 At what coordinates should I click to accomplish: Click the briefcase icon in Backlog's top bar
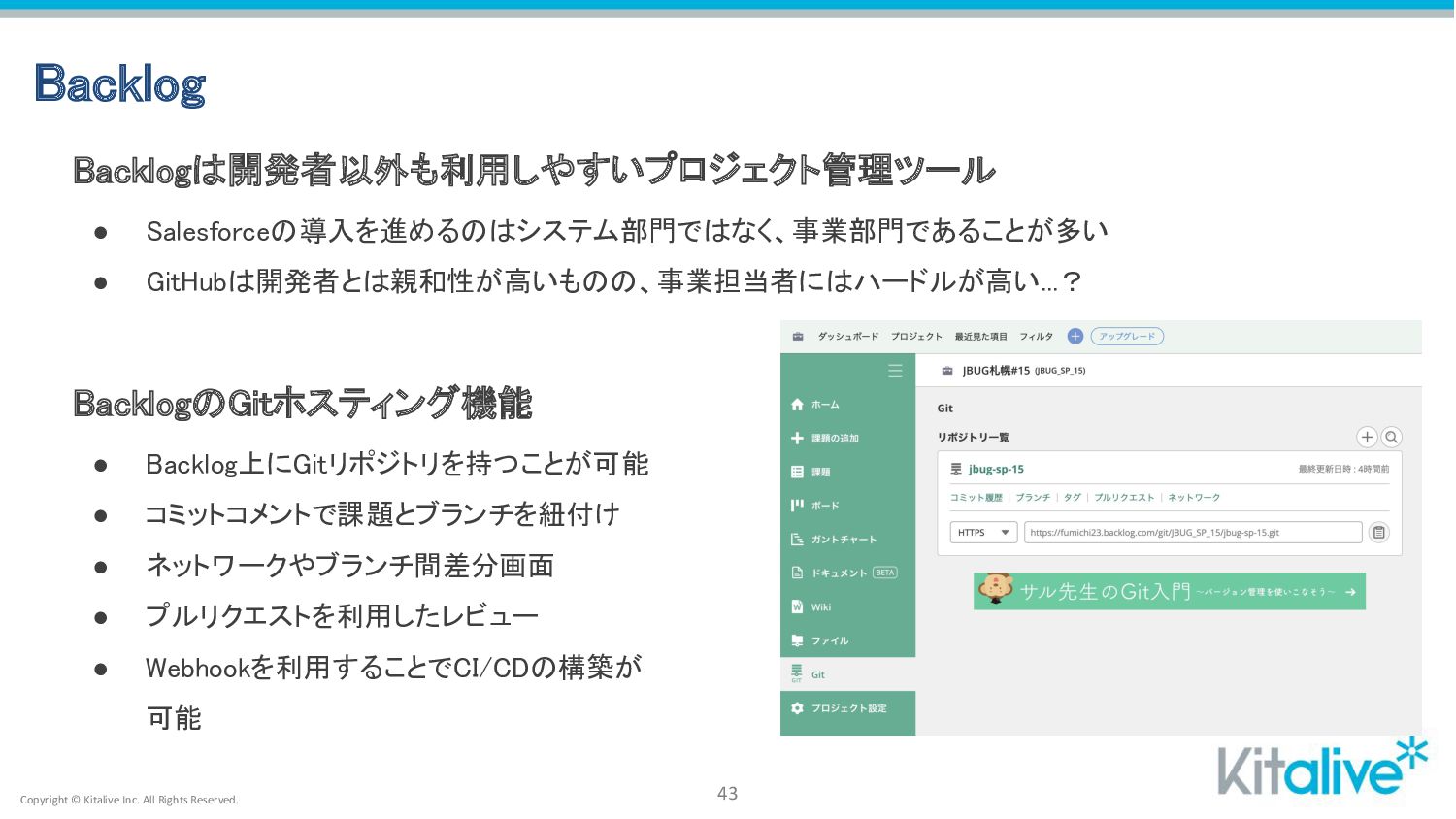point(798,337)
